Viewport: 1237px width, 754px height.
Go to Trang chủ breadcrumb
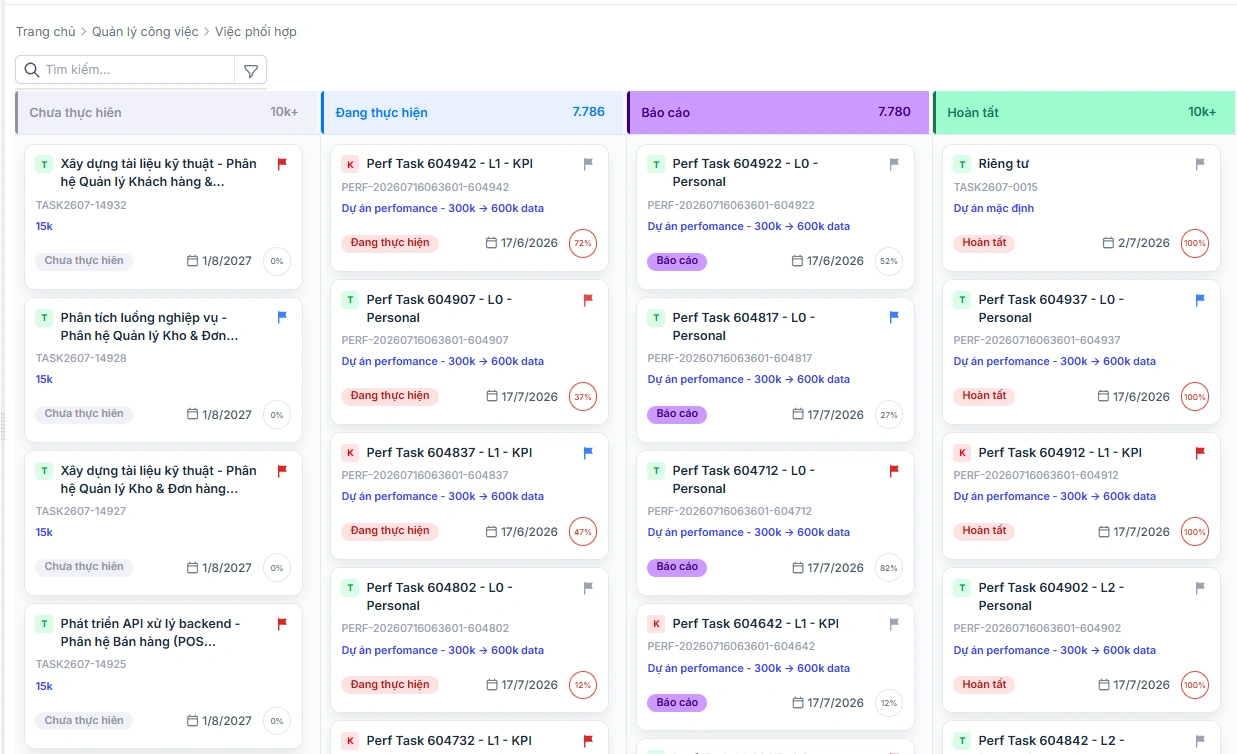[x=45, y=32]
